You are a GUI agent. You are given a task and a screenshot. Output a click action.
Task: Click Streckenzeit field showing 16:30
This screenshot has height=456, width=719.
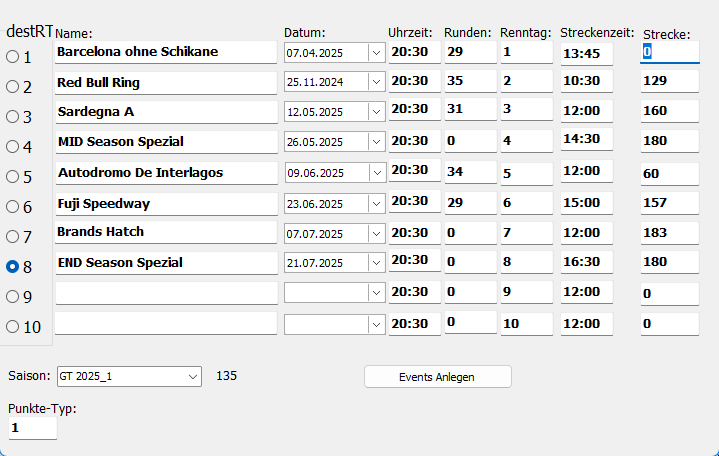point(585,263)
